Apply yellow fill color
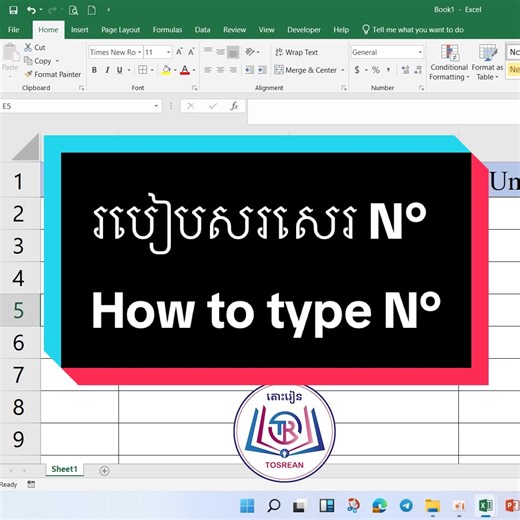This screenshot has width=520, height=520. tap(166, 70)
